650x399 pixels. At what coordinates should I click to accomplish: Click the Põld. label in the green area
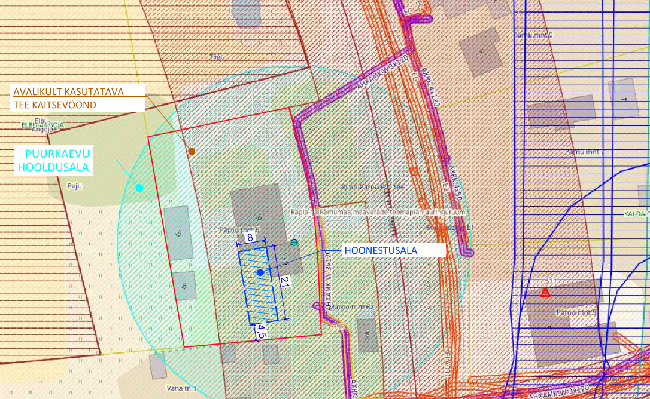point(75,186)
